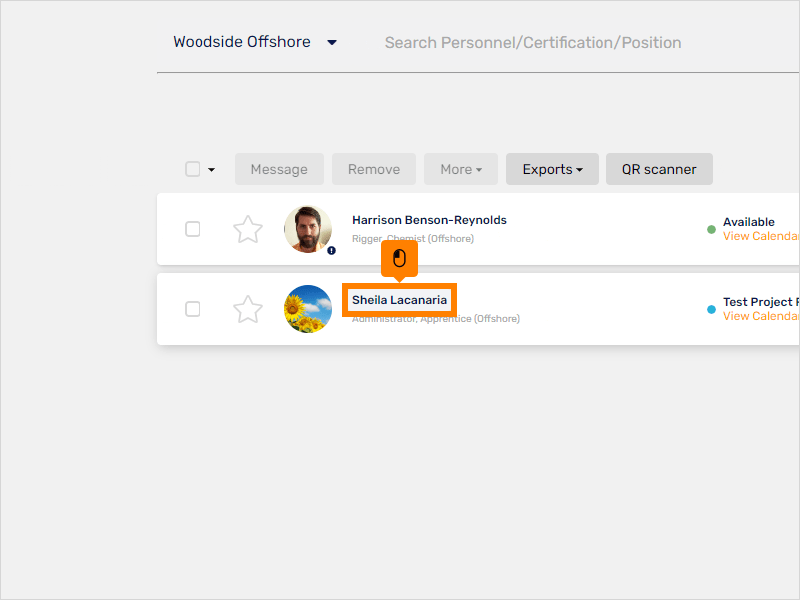This screenshot has width=800, height=600.
Task: Open the More actions menu
Action: (x=461, y=169)
